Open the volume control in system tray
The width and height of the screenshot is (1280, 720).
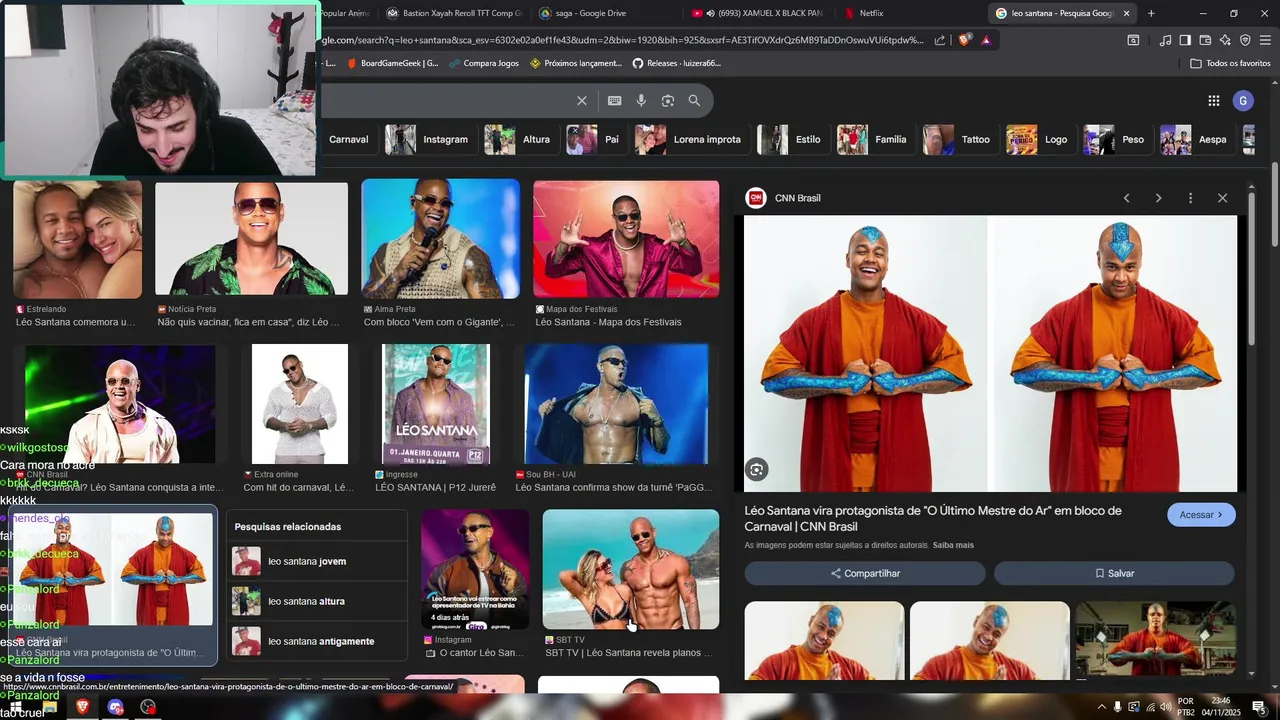1166,707
